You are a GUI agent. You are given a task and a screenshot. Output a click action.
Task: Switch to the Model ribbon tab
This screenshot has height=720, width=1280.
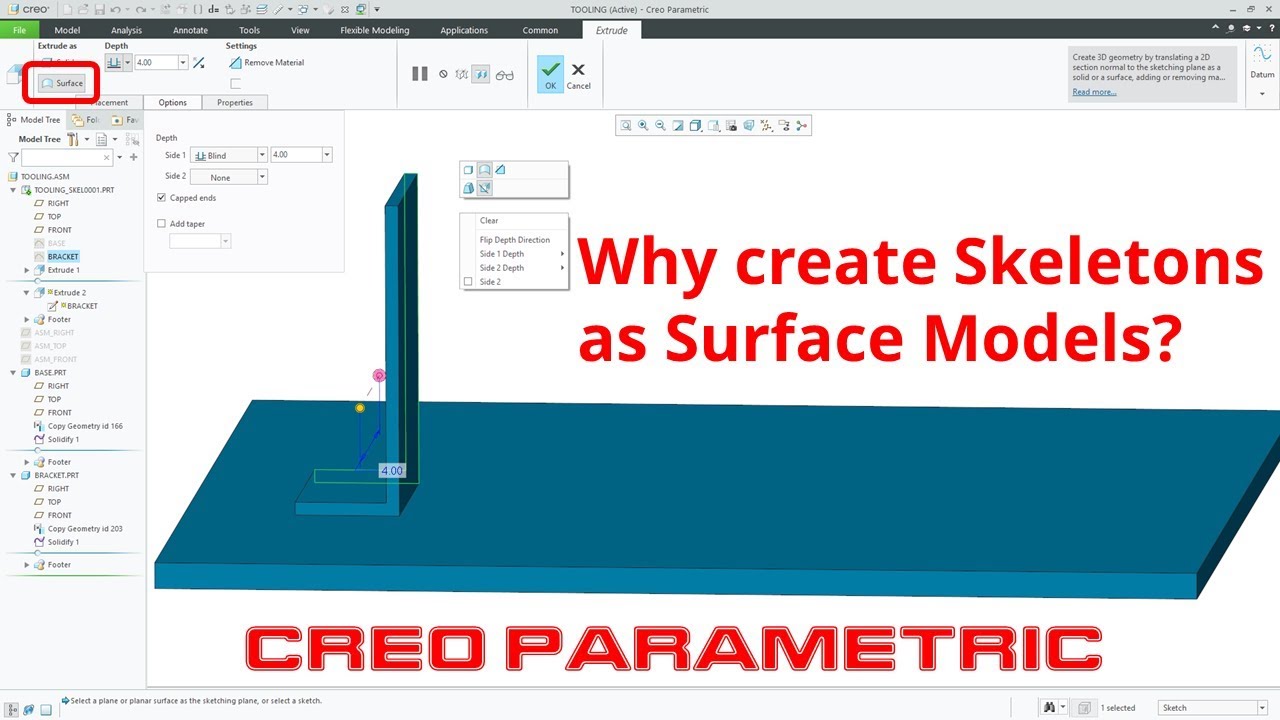[x=67, y=30]
